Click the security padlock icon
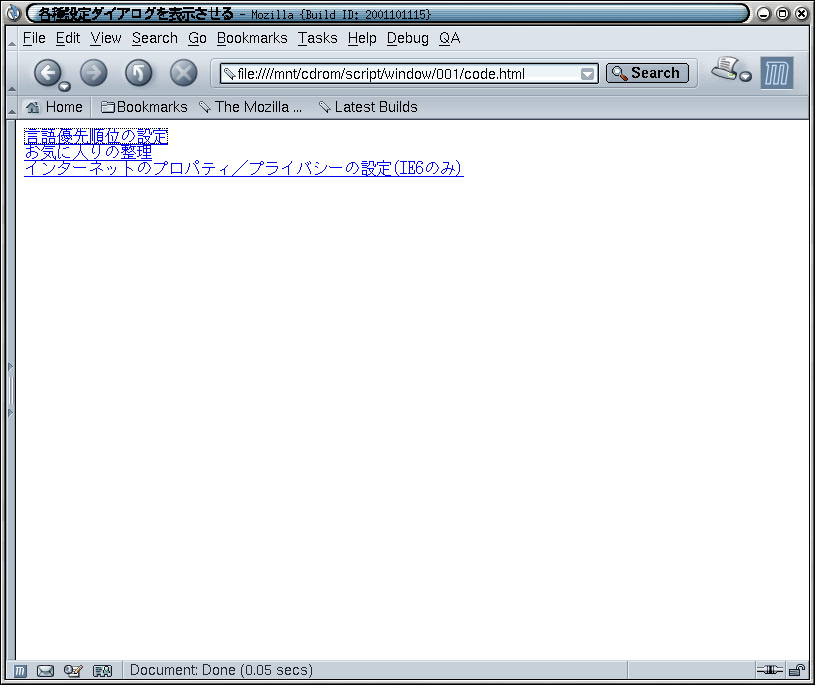Image resolution: width=815 pixels, height=685 pixels. click(797, 670)
